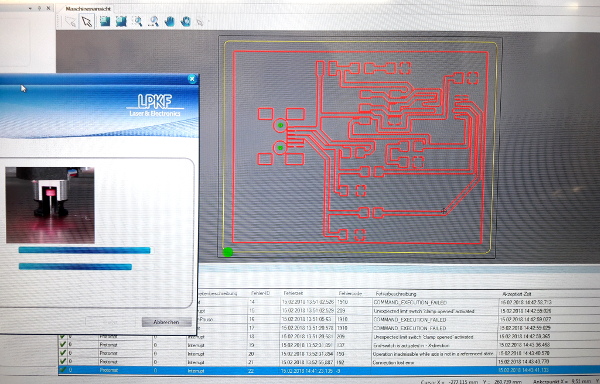600x384 pixels.
Task: Select the highlighted row with FehlerID 22
Action: (329, 370)
